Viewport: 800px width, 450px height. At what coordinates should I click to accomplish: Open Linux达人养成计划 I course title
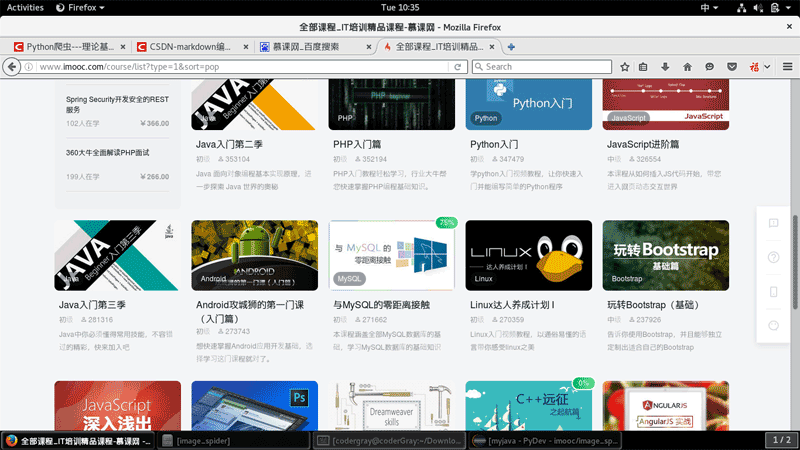512,305
